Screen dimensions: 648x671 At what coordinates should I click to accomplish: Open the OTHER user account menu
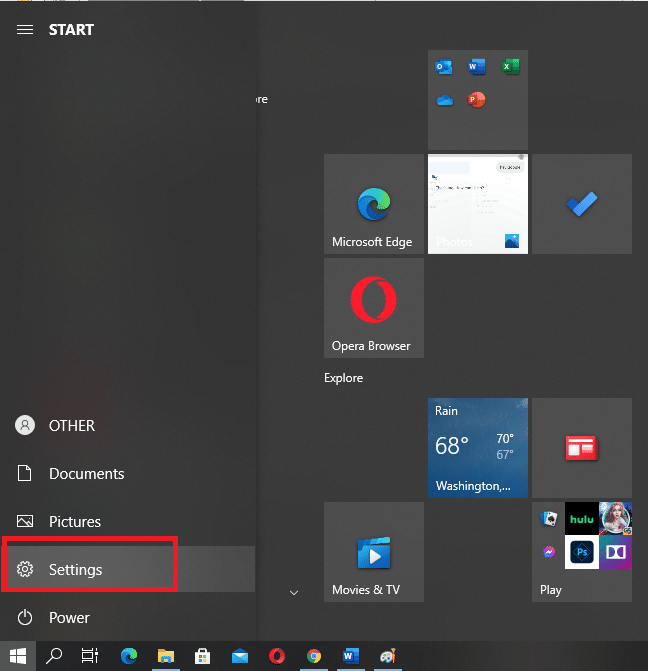[x=56, y=426]
